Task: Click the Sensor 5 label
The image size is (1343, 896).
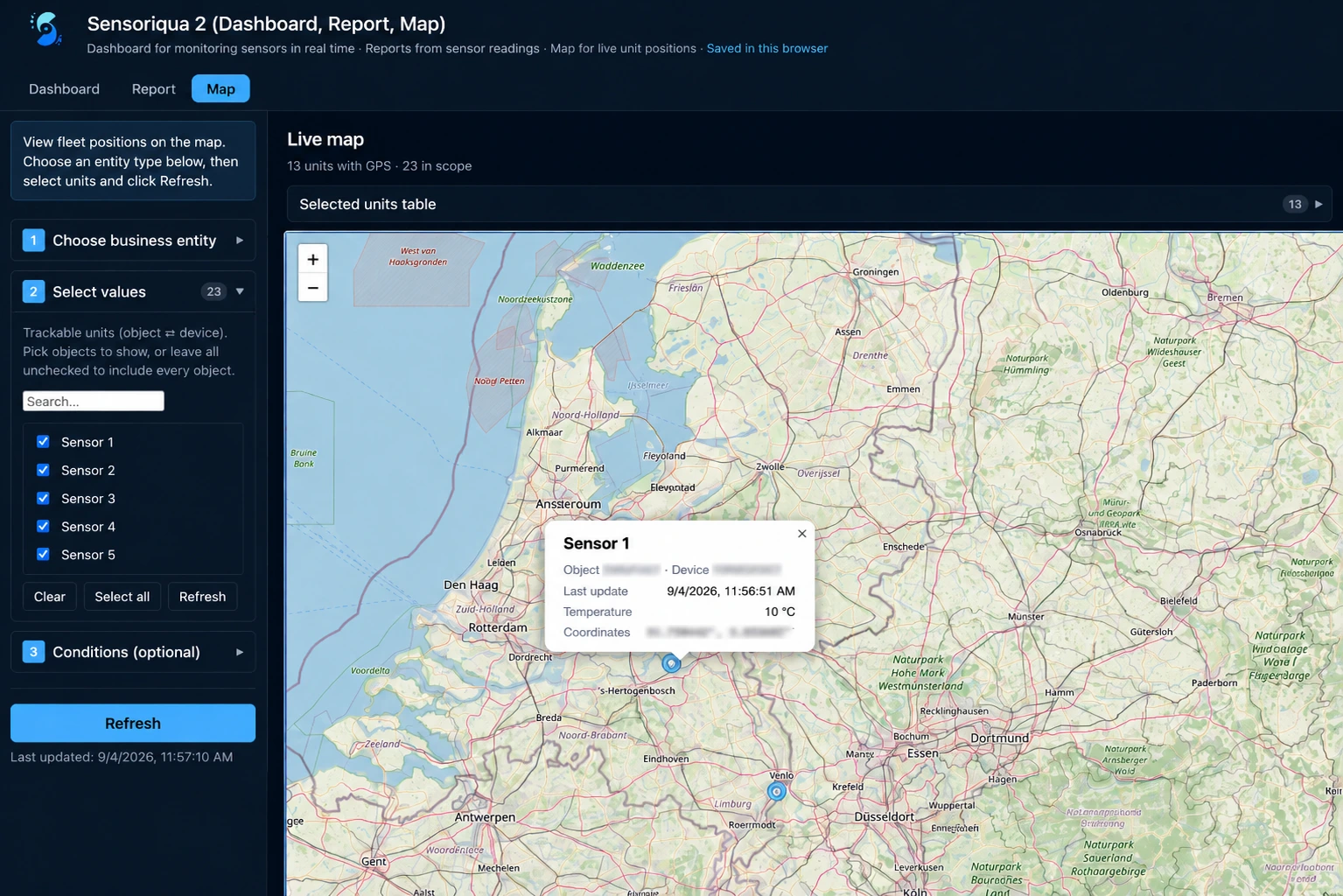Action: point(88,554)
